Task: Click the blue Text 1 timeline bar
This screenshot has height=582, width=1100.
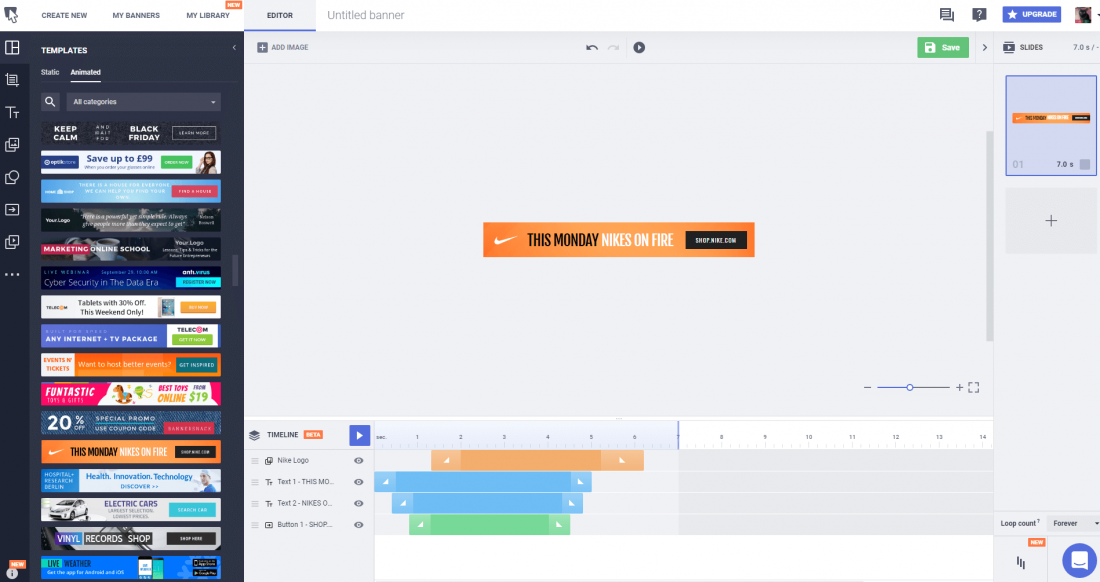Action: point(483,482)
